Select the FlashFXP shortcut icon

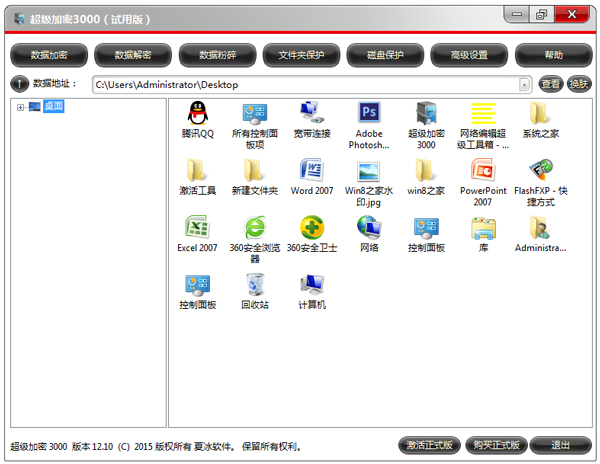(541, 172)
